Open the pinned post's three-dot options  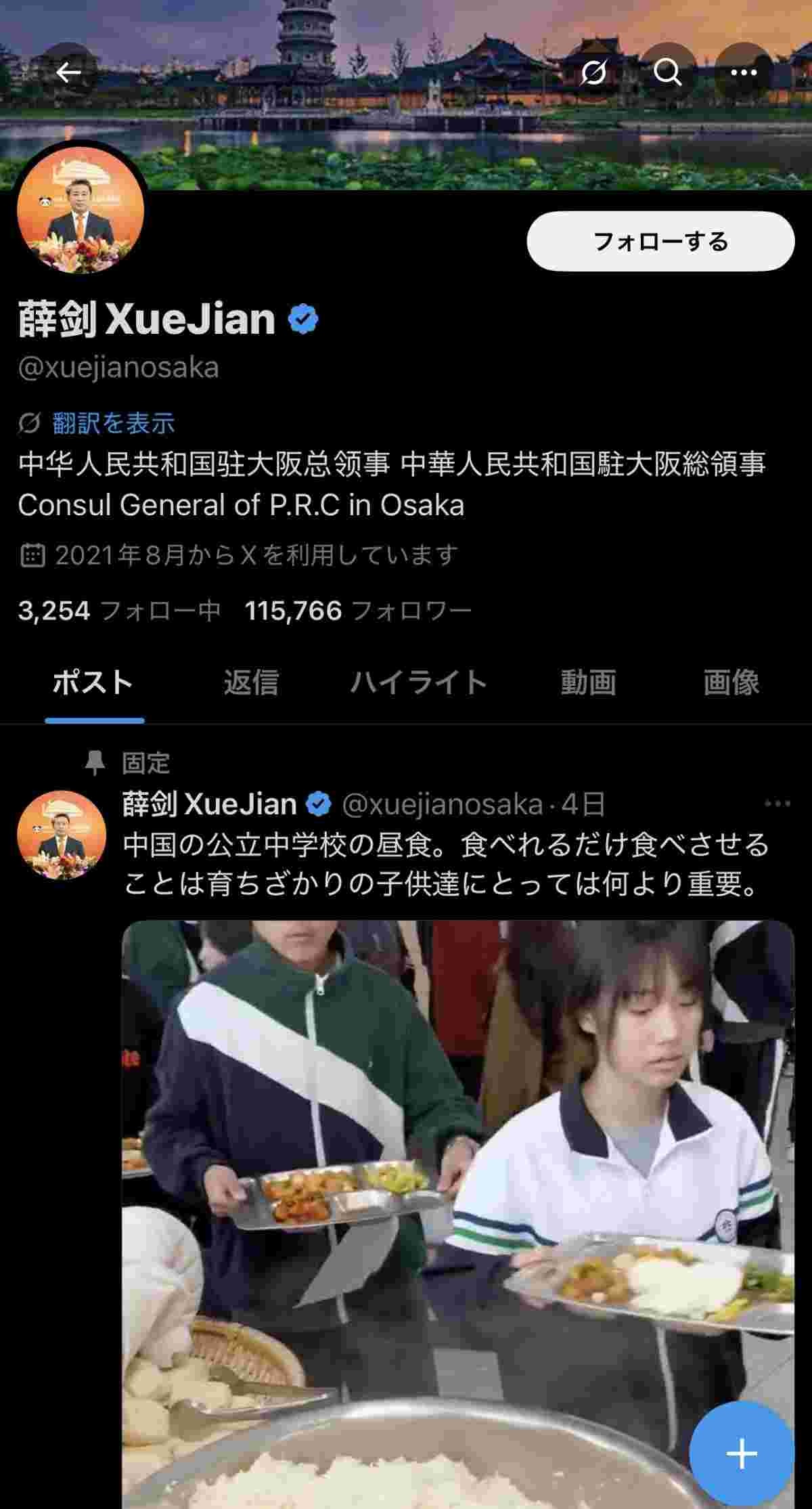pyautogui.click(x=777, y=804)
